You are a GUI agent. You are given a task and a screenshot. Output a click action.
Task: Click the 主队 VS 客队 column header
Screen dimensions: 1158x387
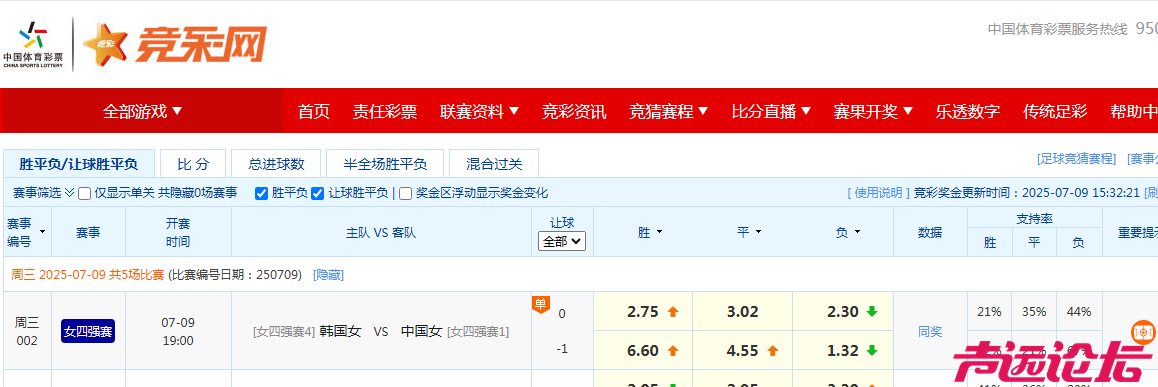point(381,232)
